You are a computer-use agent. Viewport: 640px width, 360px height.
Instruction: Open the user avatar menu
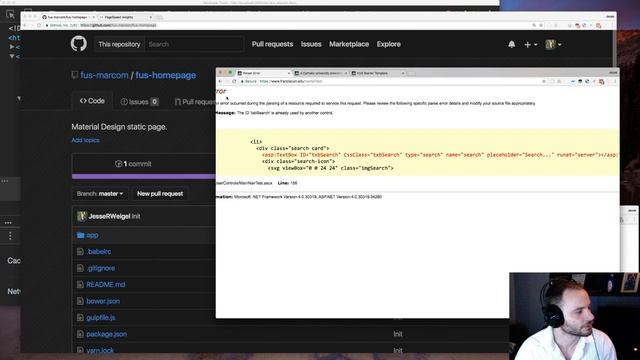pos(553,44)
